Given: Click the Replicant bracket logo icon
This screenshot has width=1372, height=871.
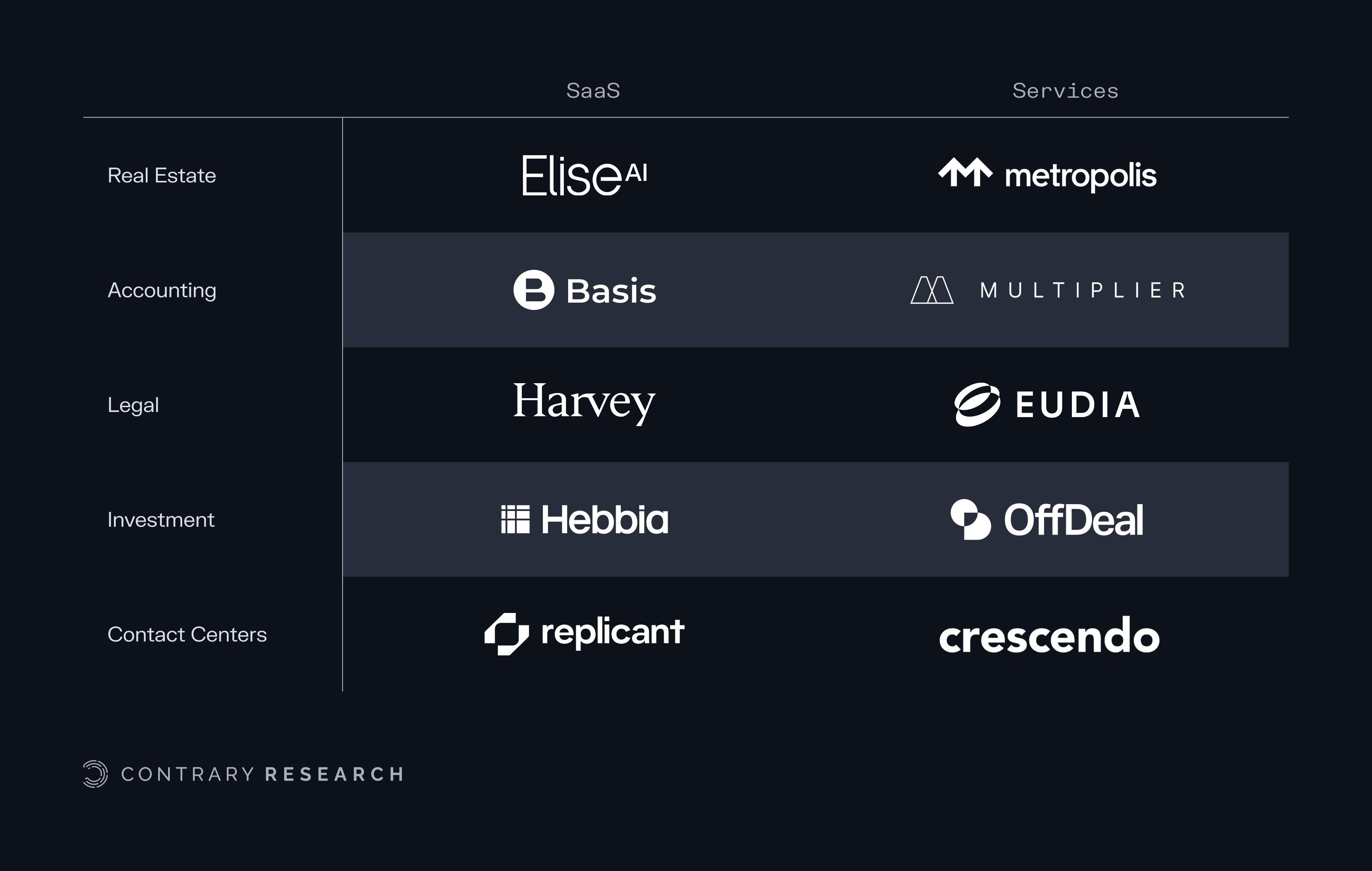Looking at the screenshot, I should [x=506, y=634].
